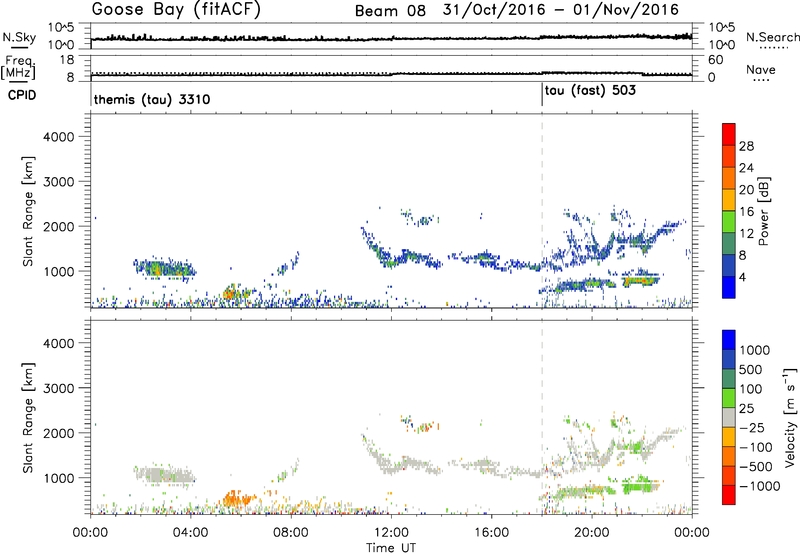Screen dimensions: 800x554
Task: Pick the light green 25-100 Velocity segment
Action: point(729,398)
